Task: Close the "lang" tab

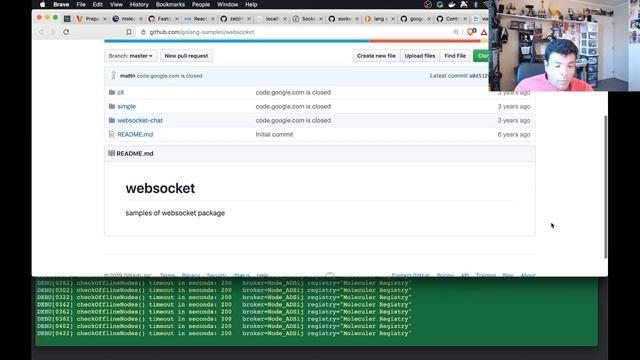Action: [x=393, y=19]
